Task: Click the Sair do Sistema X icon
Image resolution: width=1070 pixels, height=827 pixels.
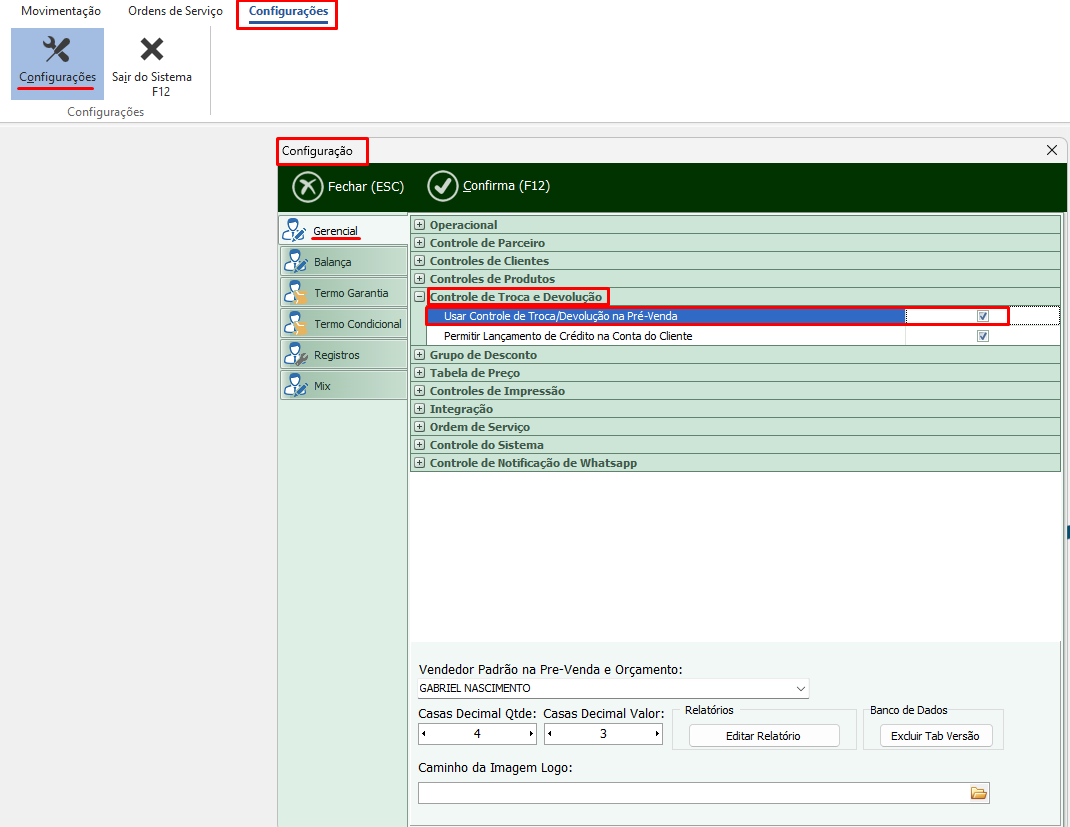Action: (152, 50)
